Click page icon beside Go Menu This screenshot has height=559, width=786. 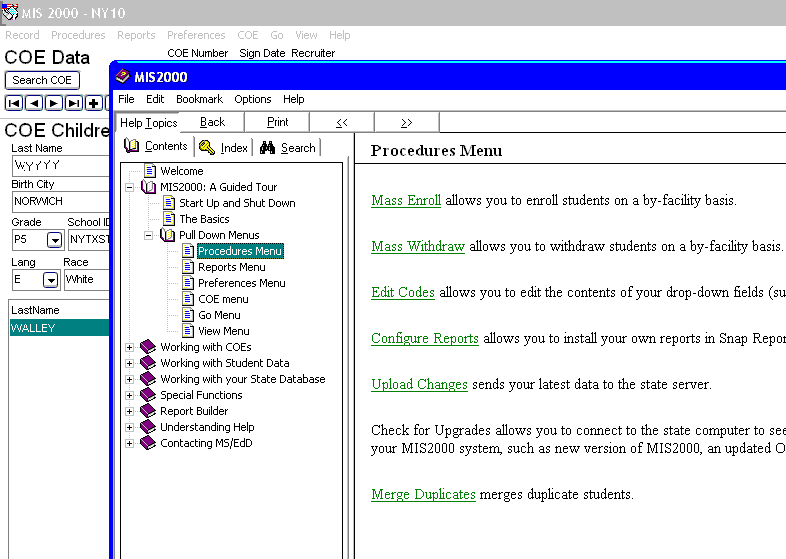coord(188,315)
